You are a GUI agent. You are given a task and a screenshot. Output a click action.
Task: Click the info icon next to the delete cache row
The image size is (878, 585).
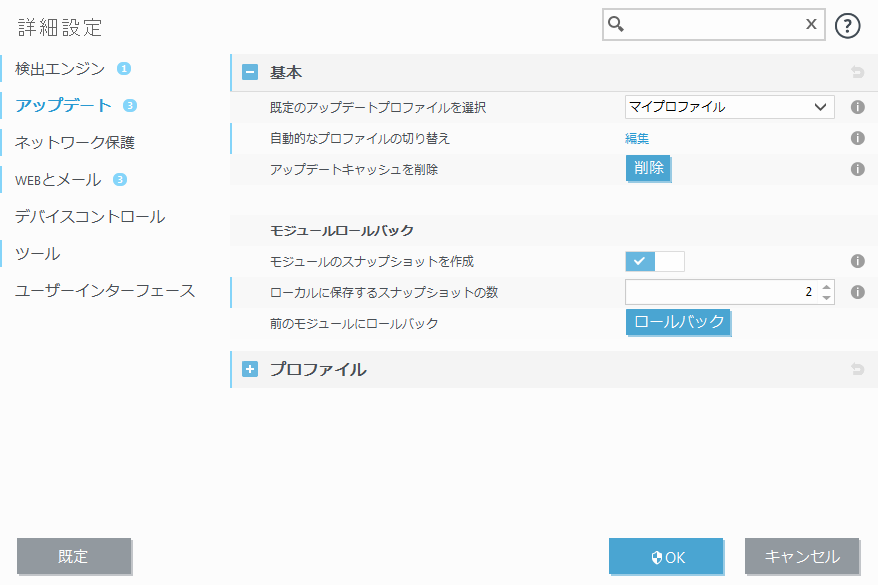(857, 169)
